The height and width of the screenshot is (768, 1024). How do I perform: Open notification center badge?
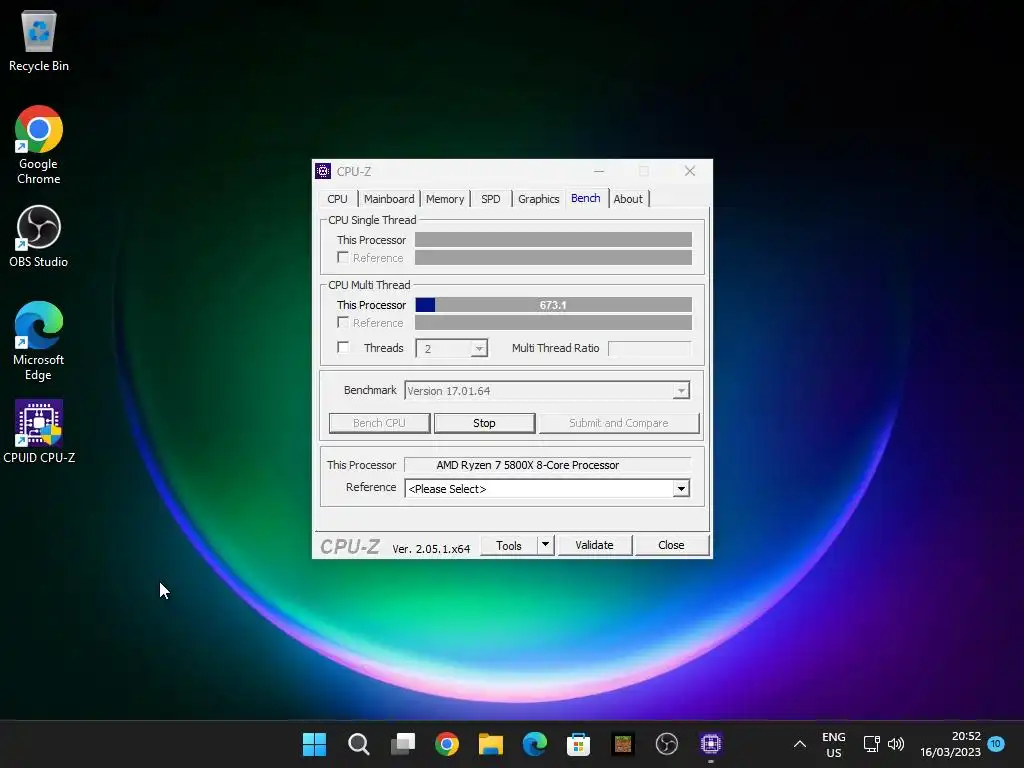tap(995, 743)
